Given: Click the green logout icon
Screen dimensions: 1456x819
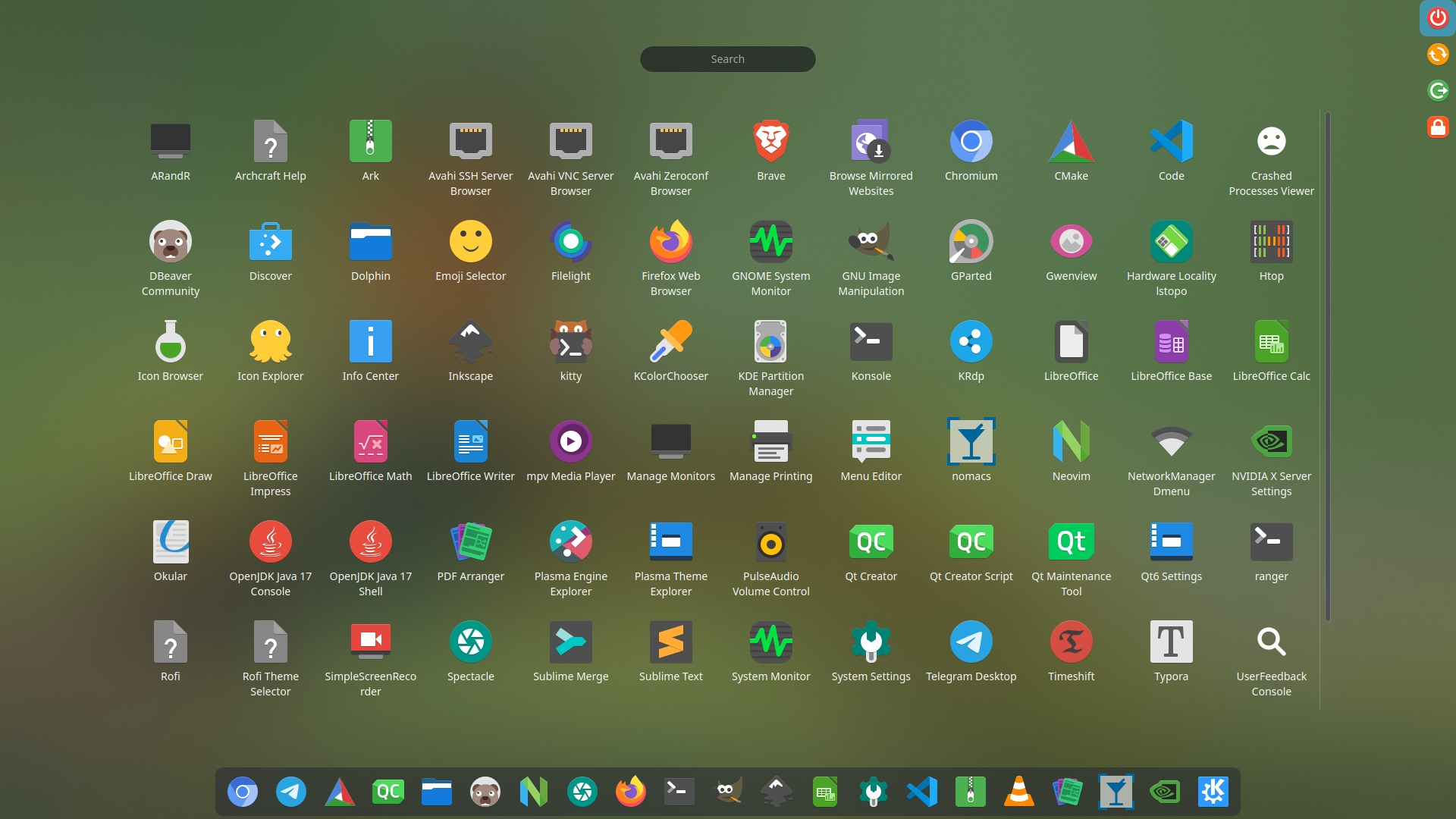Looking at the screenshot, I should 1437,90.
